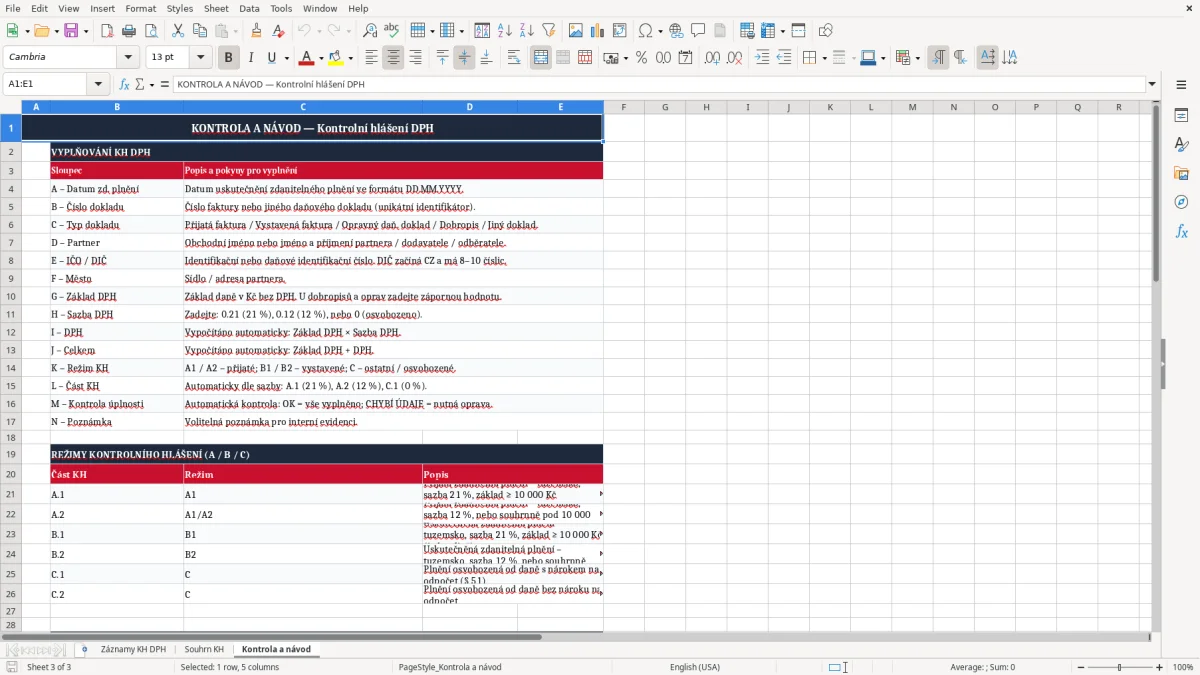Click the Sort Ascending toolbar icon
Image resolution: width=1200 pixels, height=675 pixels.
click(x=505, y=31)
